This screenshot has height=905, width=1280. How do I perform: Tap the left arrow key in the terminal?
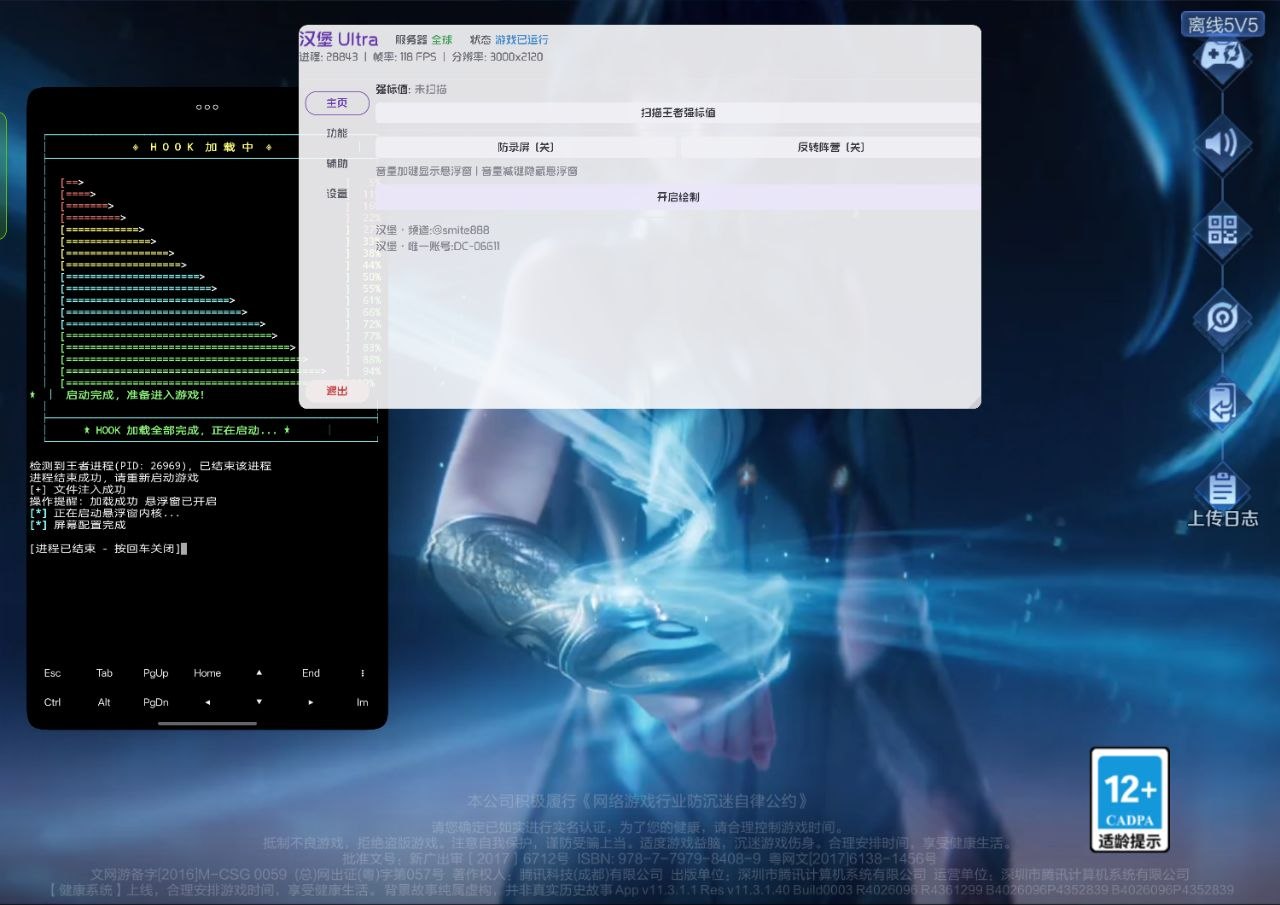click(x=208, y=702)
